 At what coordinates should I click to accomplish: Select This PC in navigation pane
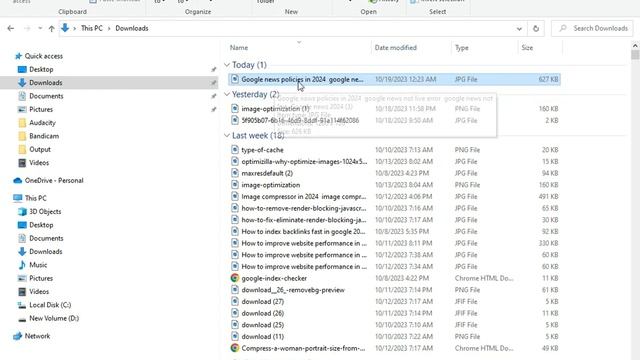36,198
